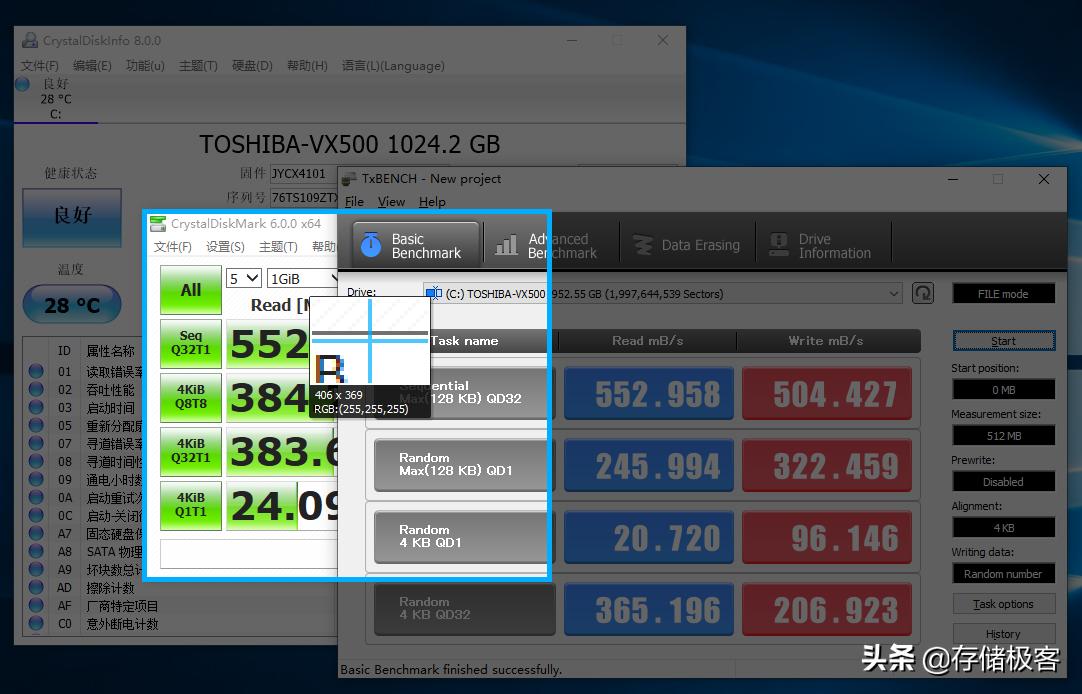This screenshot has width=1082, height=694.
Task: Open the Prewrite Disabled selector
Action: pos(1003,482)
